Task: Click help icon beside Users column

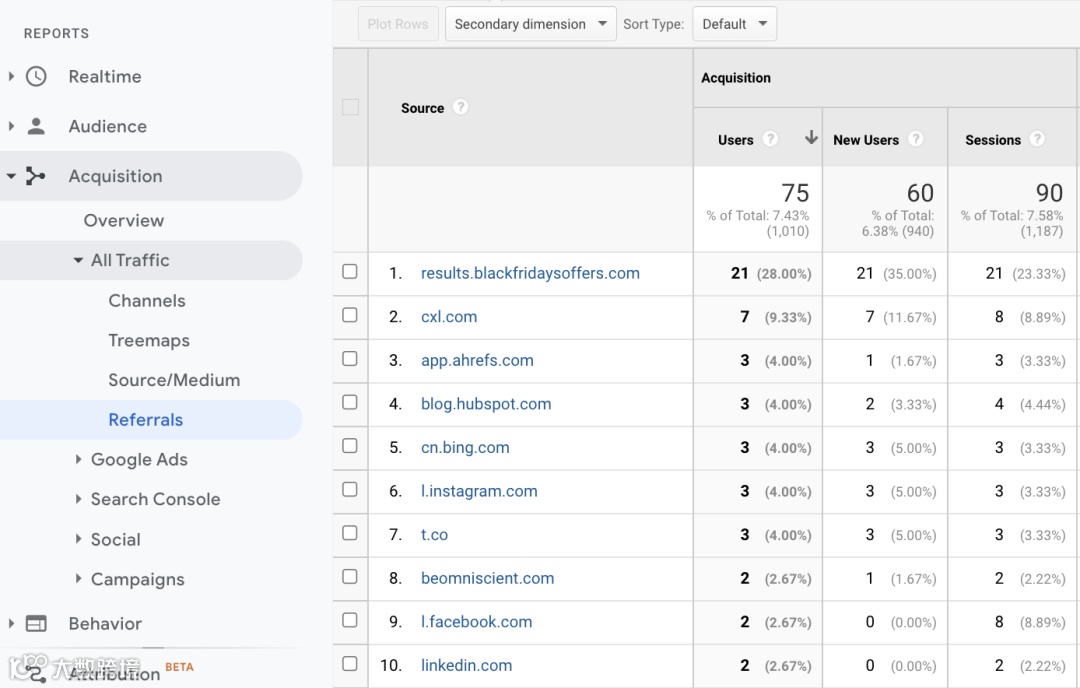Action: pyautogui.click(x=770, y=139)
